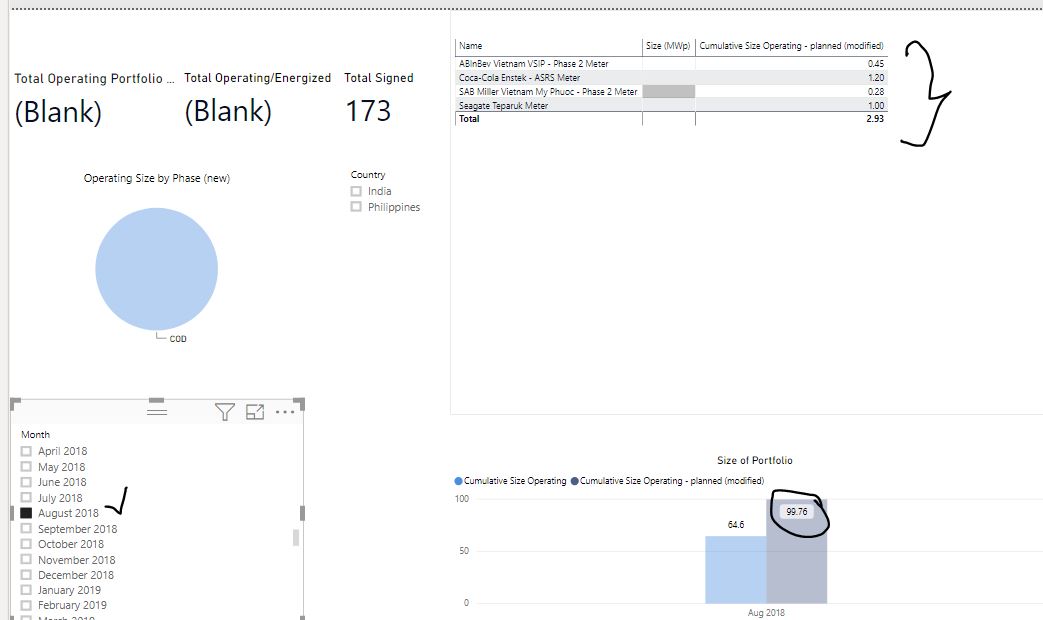Click the Country slicer header

(x=368, y=175)
